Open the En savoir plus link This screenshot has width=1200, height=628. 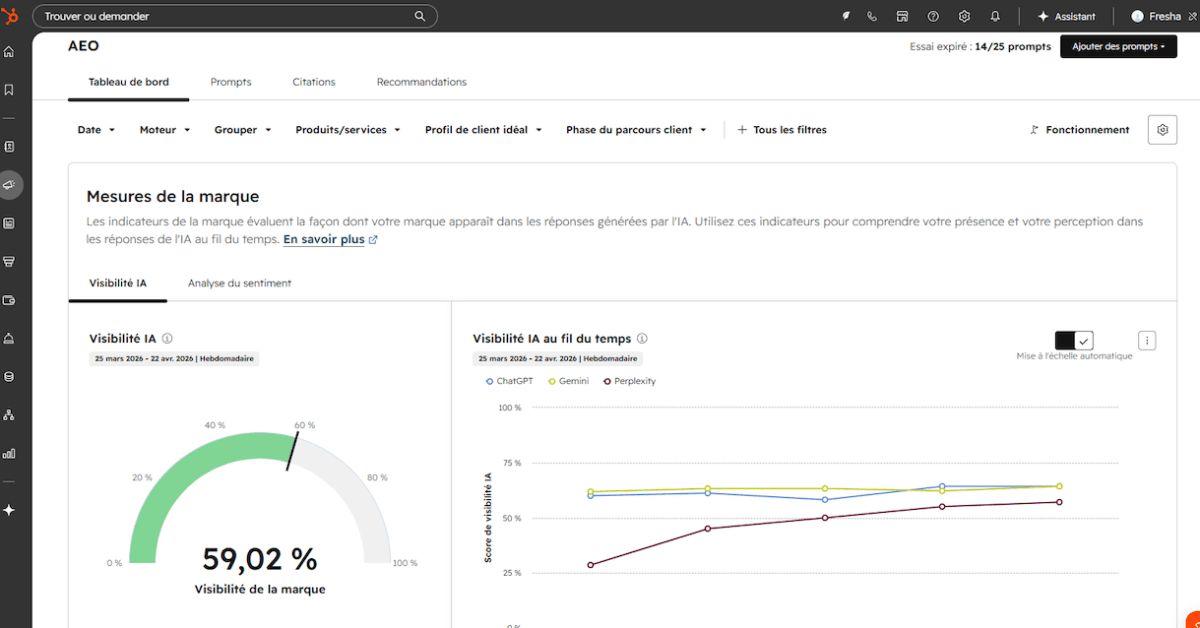331,240
